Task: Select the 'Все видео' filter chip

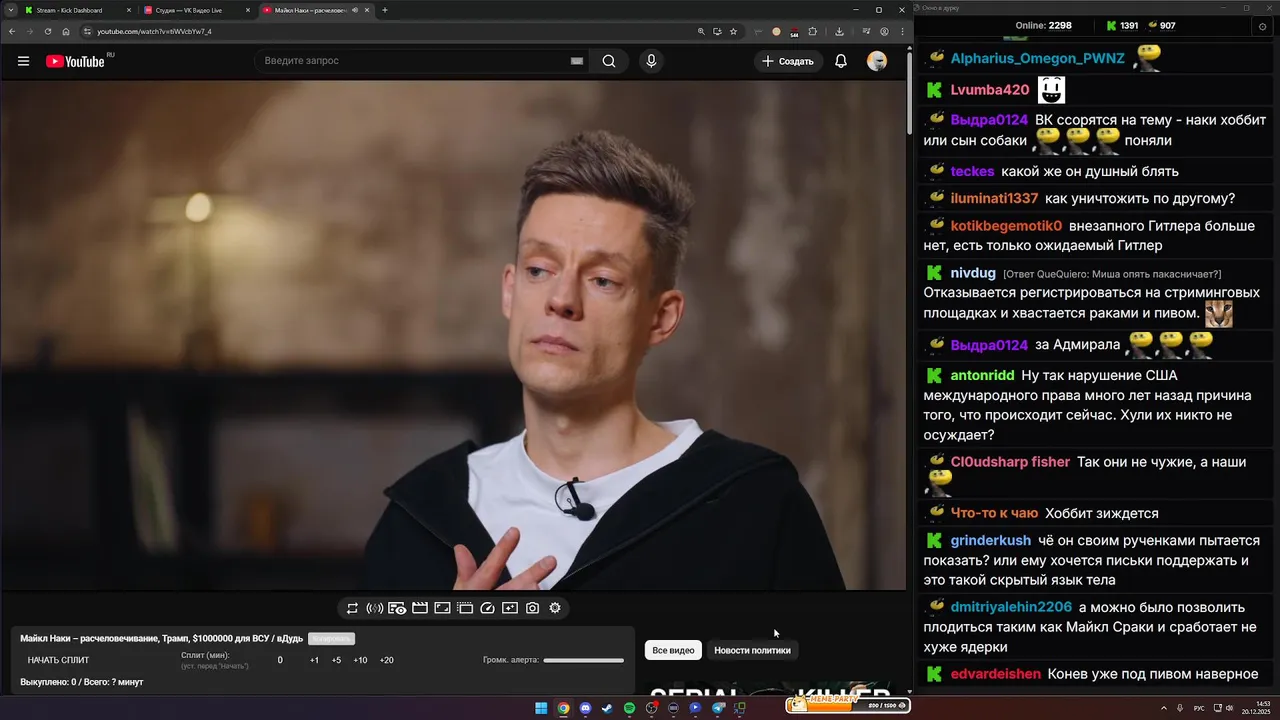Action: pyautogui.click(x=673, y=650)
